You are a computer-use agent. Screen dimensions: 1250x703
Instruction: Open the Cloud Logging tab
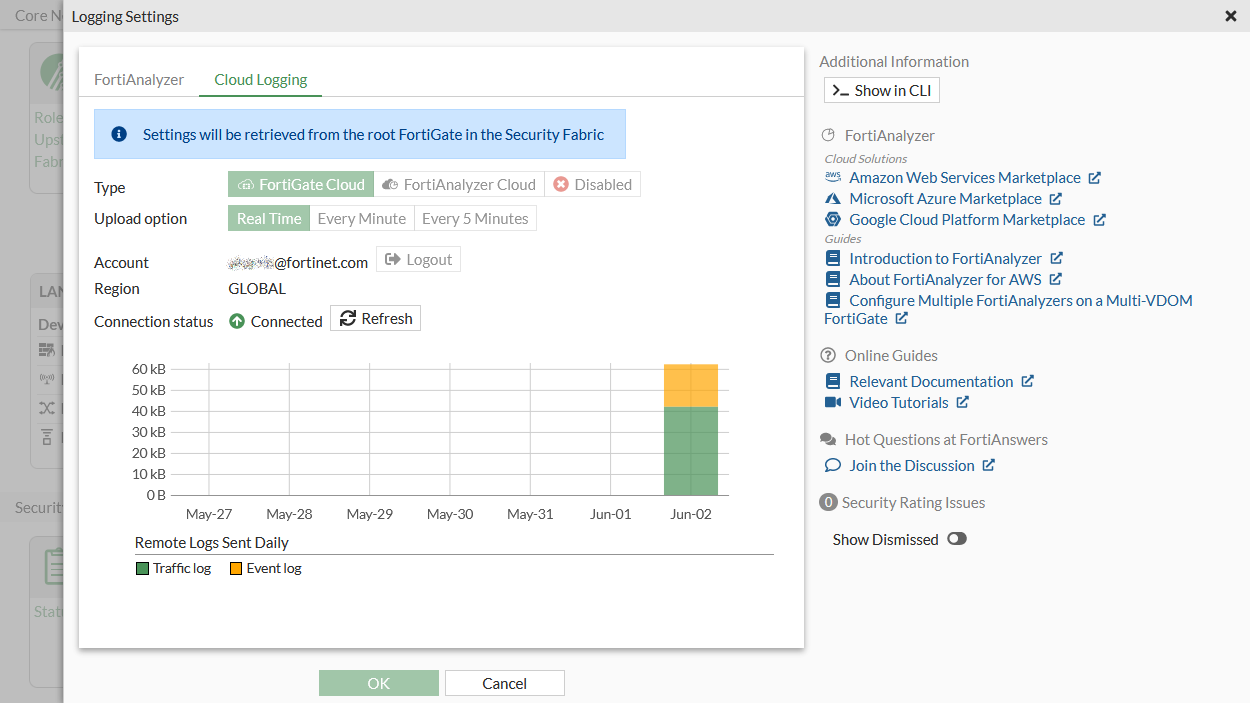tap(260, 80)
